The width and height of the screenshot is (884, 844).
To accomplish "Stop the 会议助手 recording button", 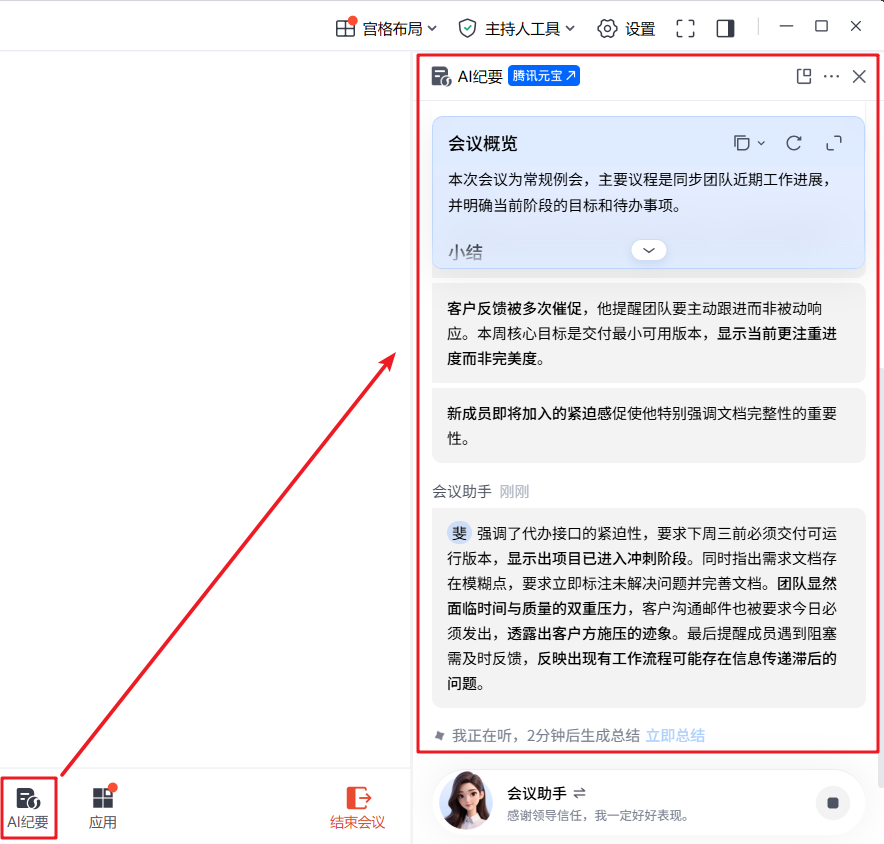I will pyautogui.click(x=833, y=802).
